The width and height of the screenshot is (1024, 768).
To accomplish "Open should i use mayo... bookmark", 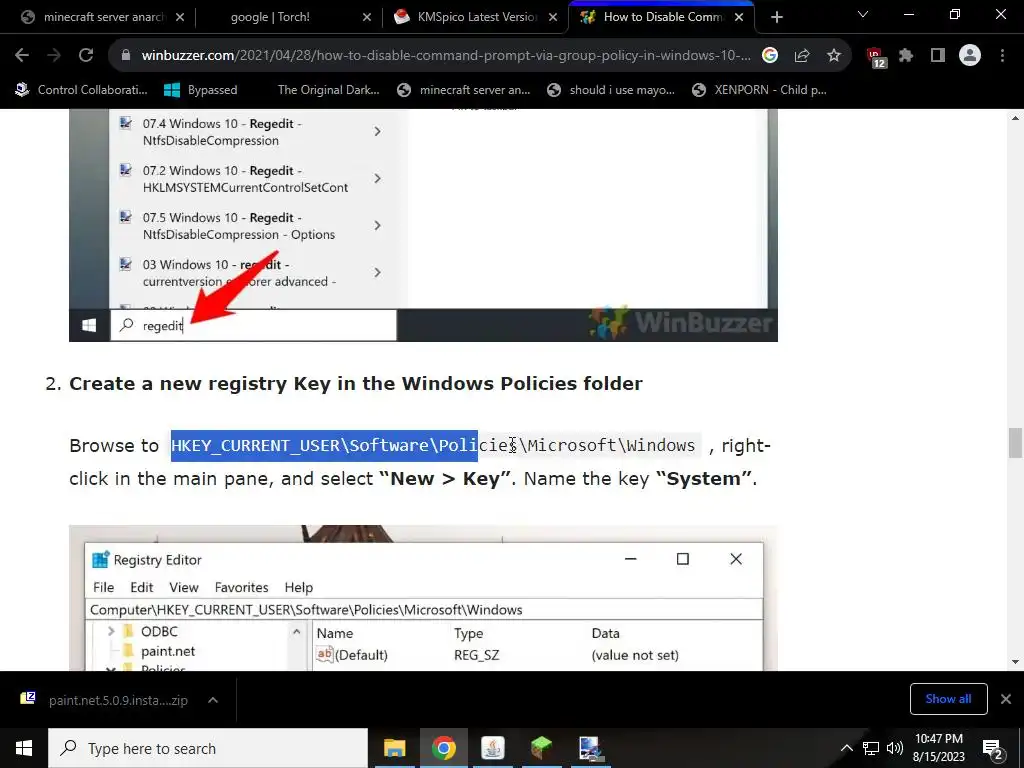I will tap(611, 90).
